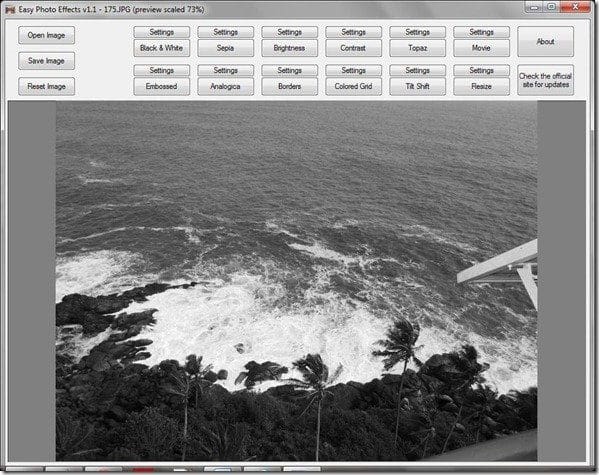Open Settings above the Sepia button
Viewport: 599px width, 475px height.
coord(225,32)
